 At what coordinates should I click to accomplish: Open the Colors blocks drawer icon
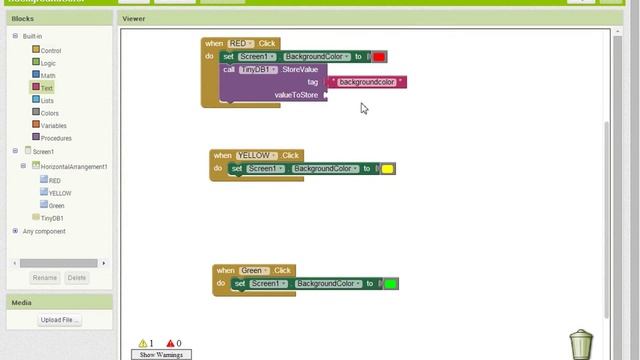[36, 112]
